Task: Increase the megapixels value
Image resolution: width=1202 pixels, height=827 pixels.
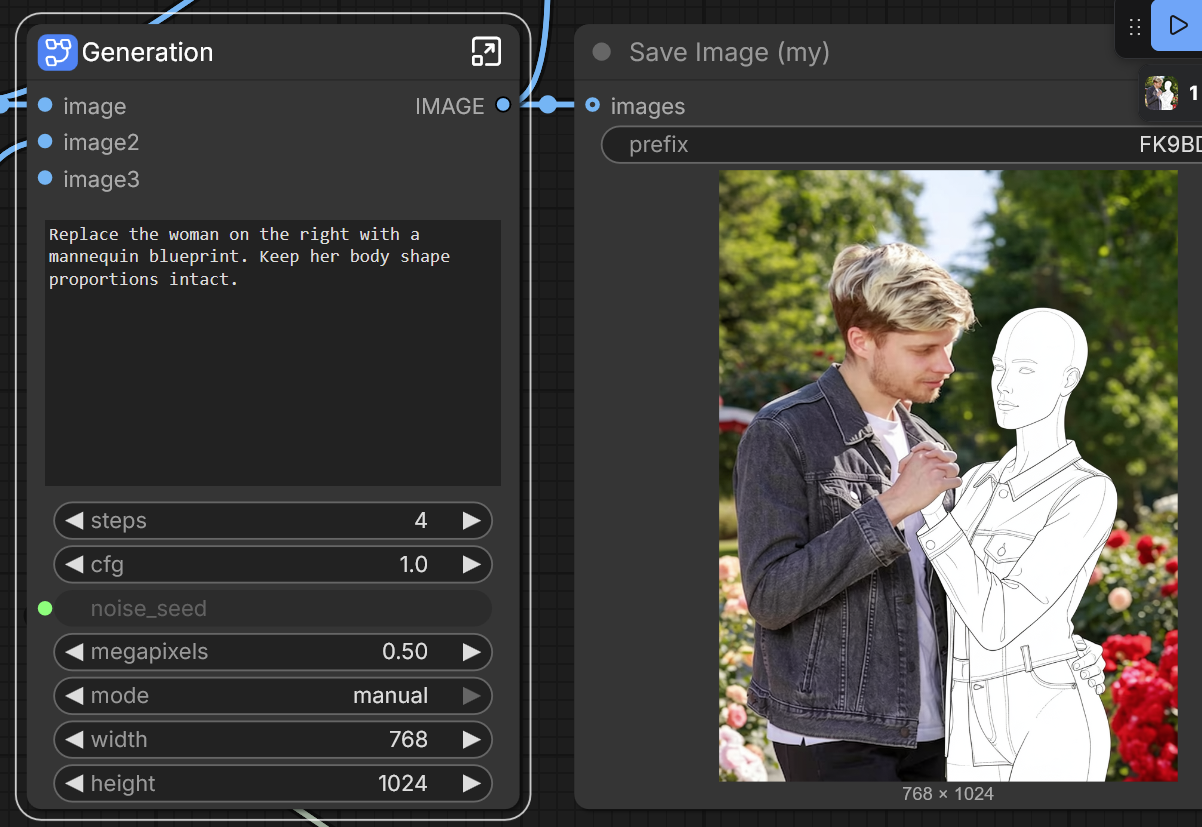Action: (x=471, y=652)
